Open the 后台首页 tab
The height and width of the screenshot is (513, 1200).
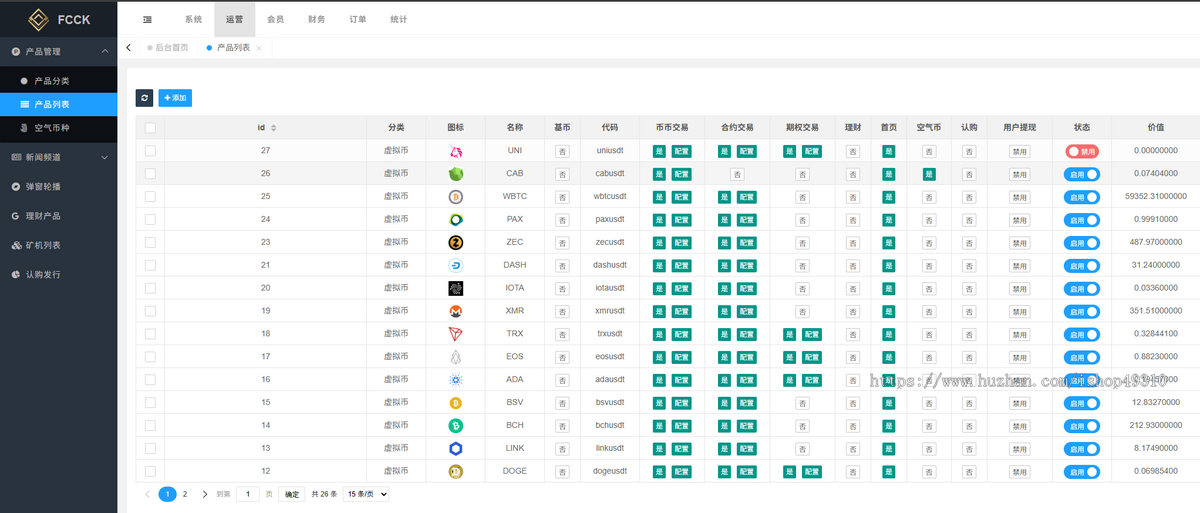(171, 48)
